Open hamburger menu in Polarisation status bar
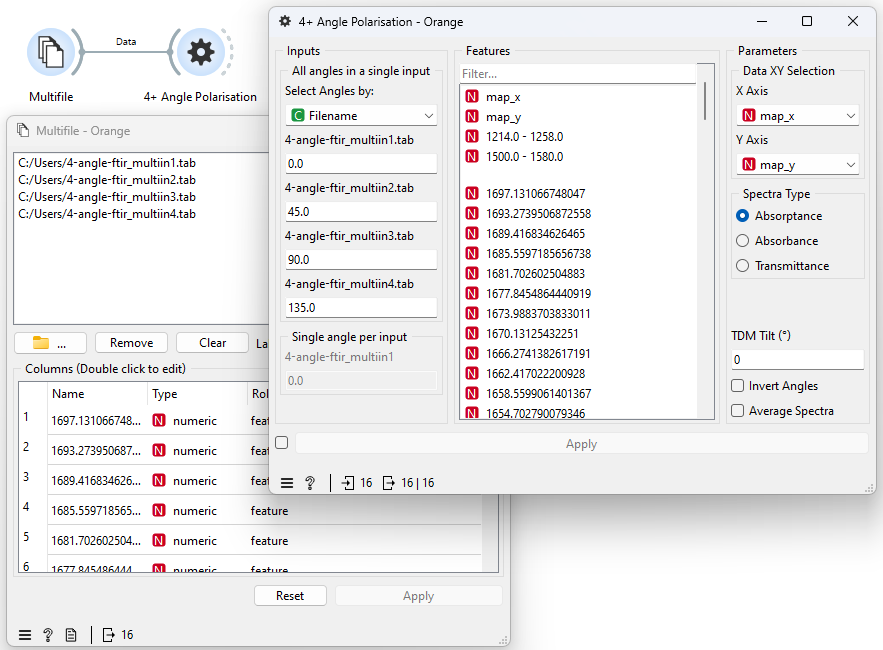Image resolution: width=883 pixels, height=650 pixels. coord(287,483)
